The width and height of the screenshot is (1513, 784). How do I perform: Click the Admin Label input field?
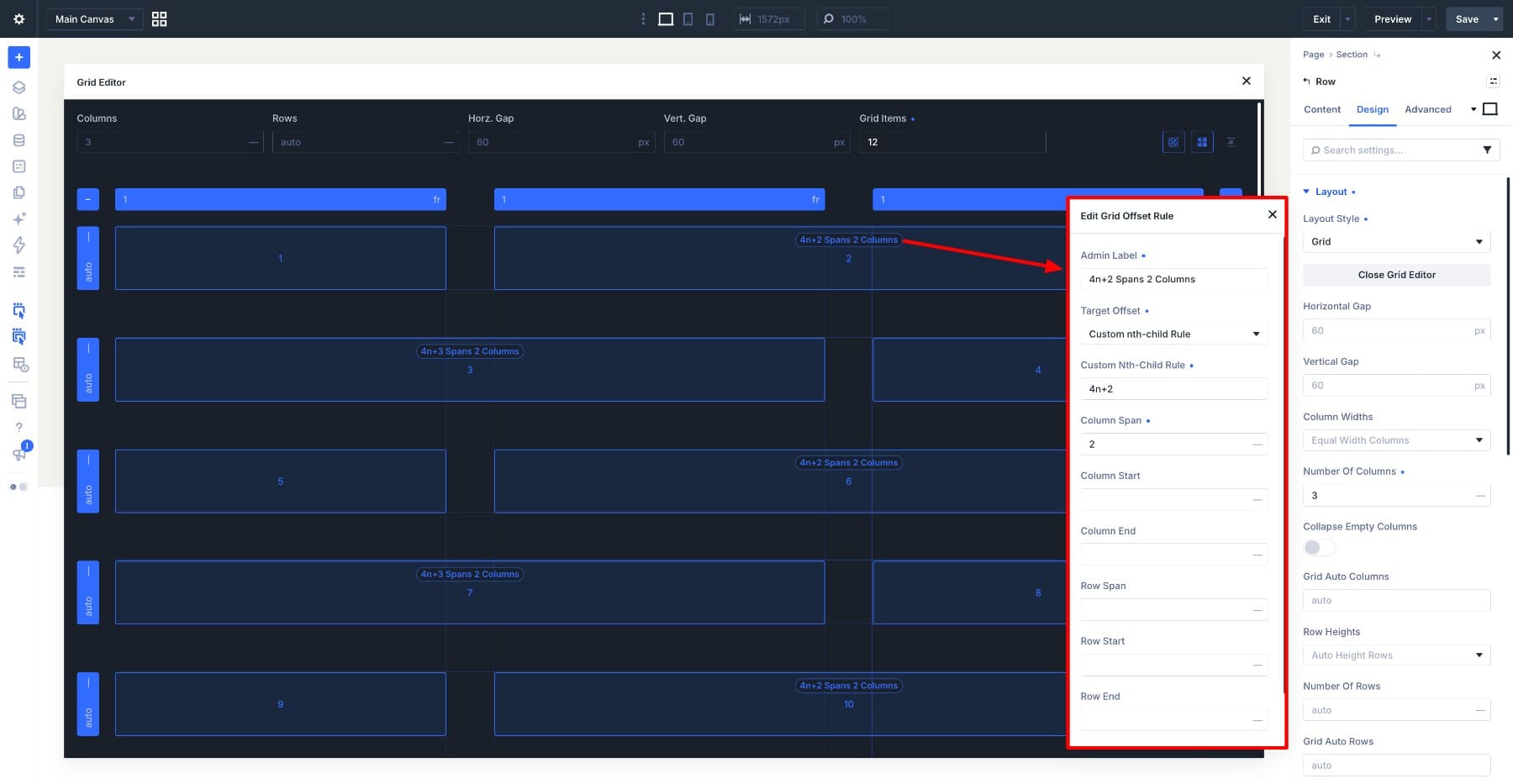pyautogui.click(x=1173, y=279)
